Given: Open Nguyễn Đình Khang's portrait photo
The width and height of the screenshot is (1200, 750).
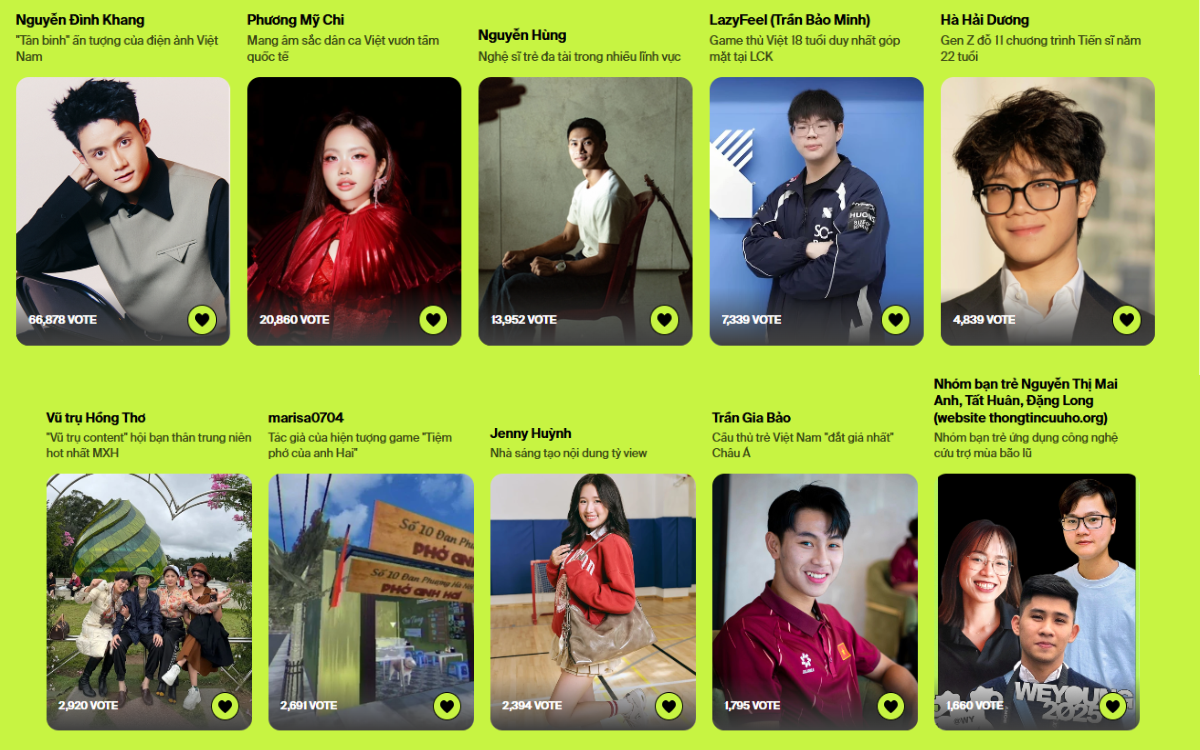Looking at the screenshot, I should tap(123, 211).
